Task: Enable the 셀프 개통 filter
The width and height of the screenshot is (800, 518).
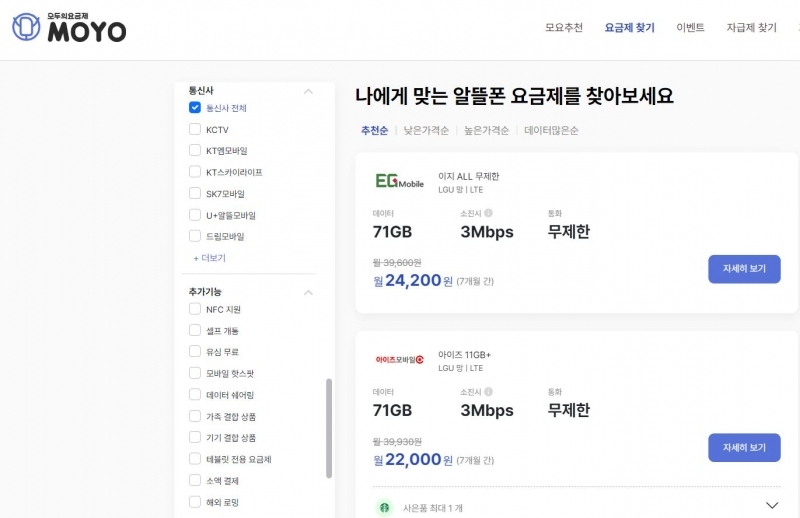Action: coord(194,330)
